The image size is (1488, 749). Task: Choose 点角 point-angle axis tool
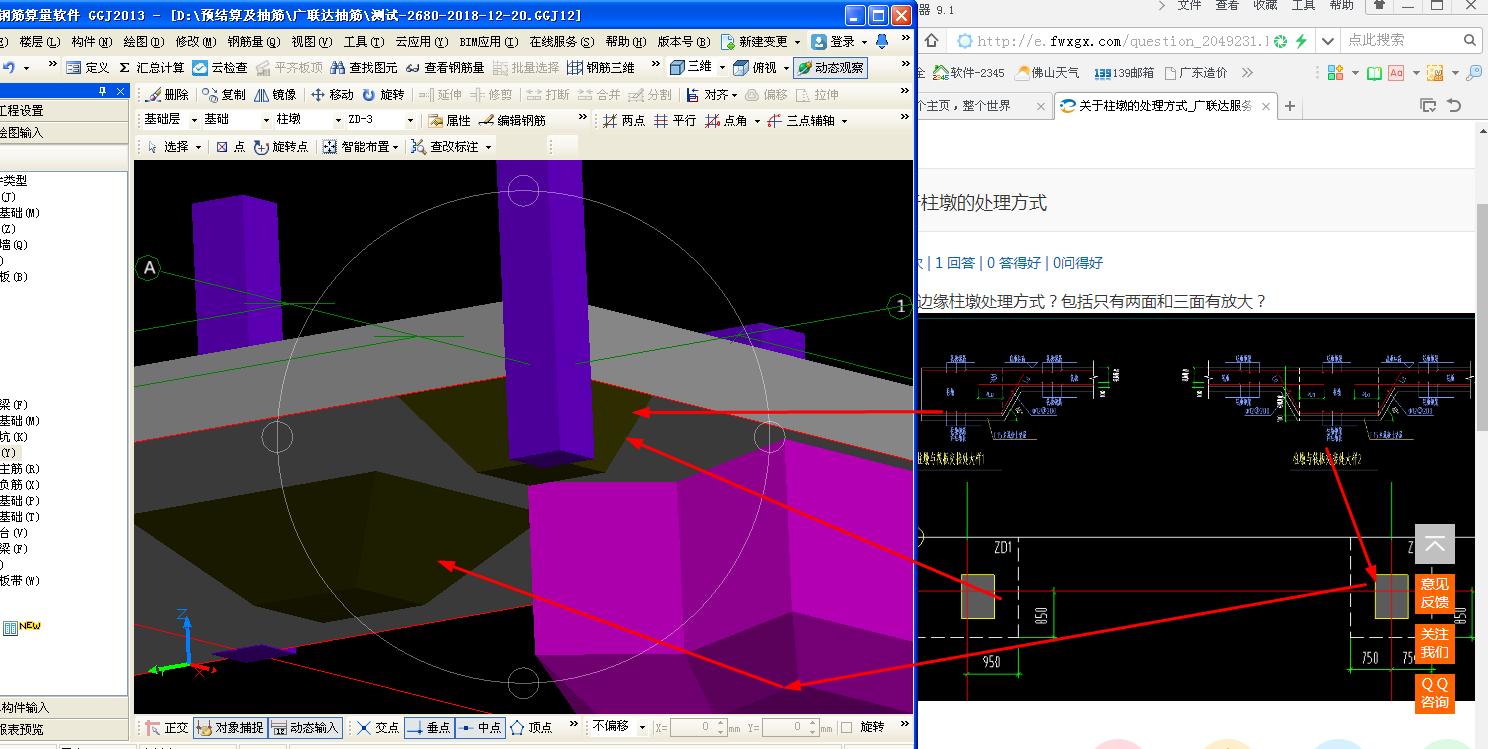tap(727, 121)
